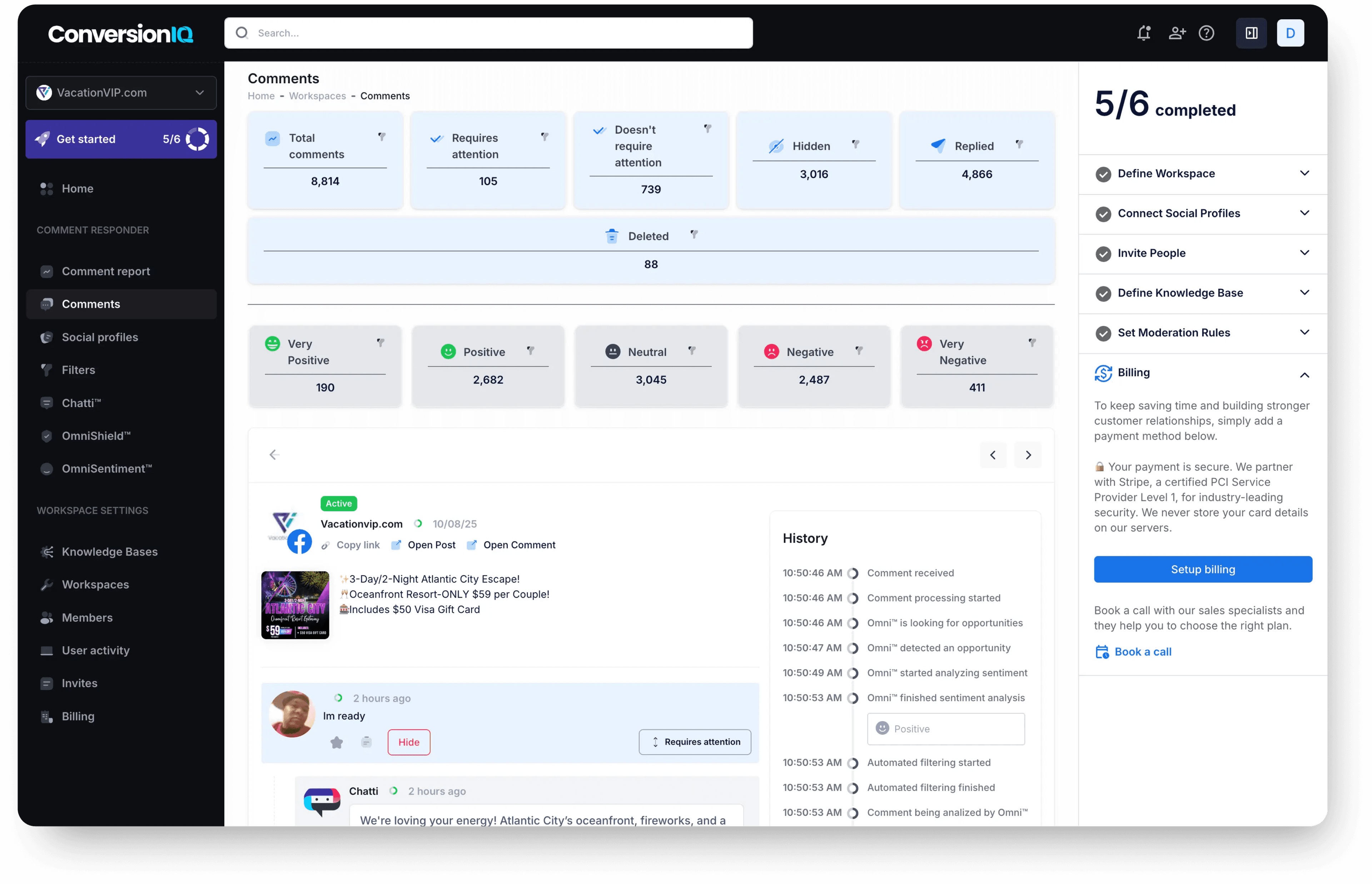Open Invites in sidebar
This screenshot has width=1372, height=884.
79,683
